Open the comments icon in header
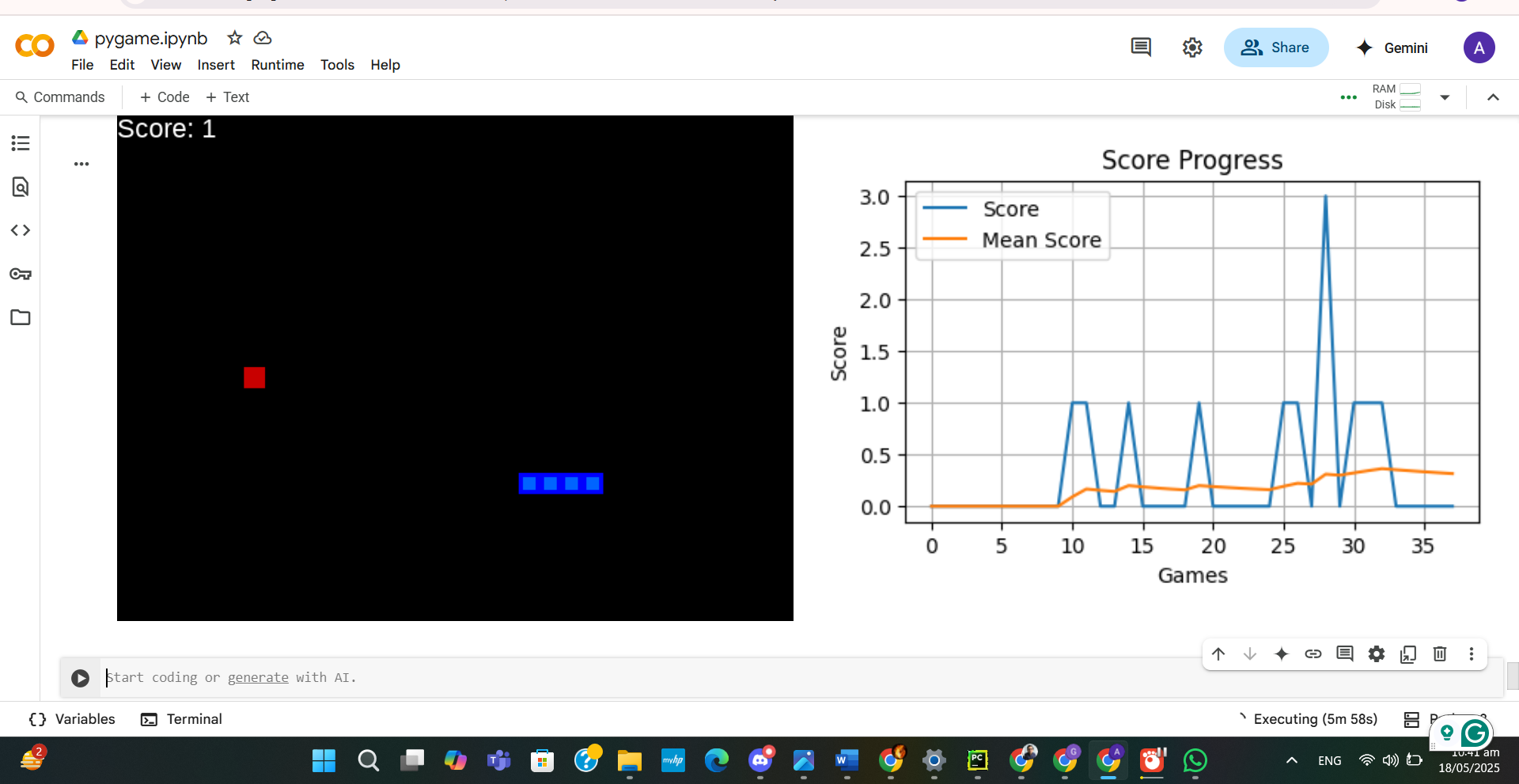 tap(1141, 47)
